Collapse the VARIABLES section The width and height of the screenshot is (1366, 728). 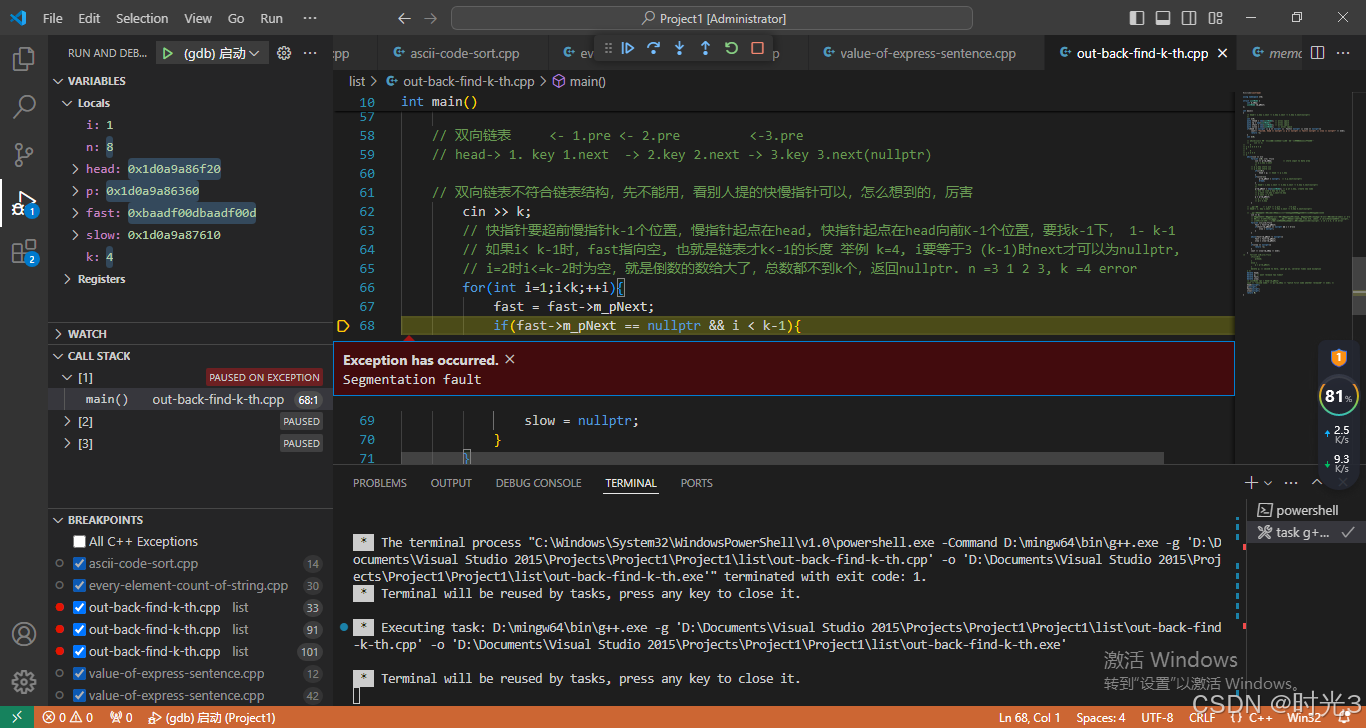click(x=190, y=81)
